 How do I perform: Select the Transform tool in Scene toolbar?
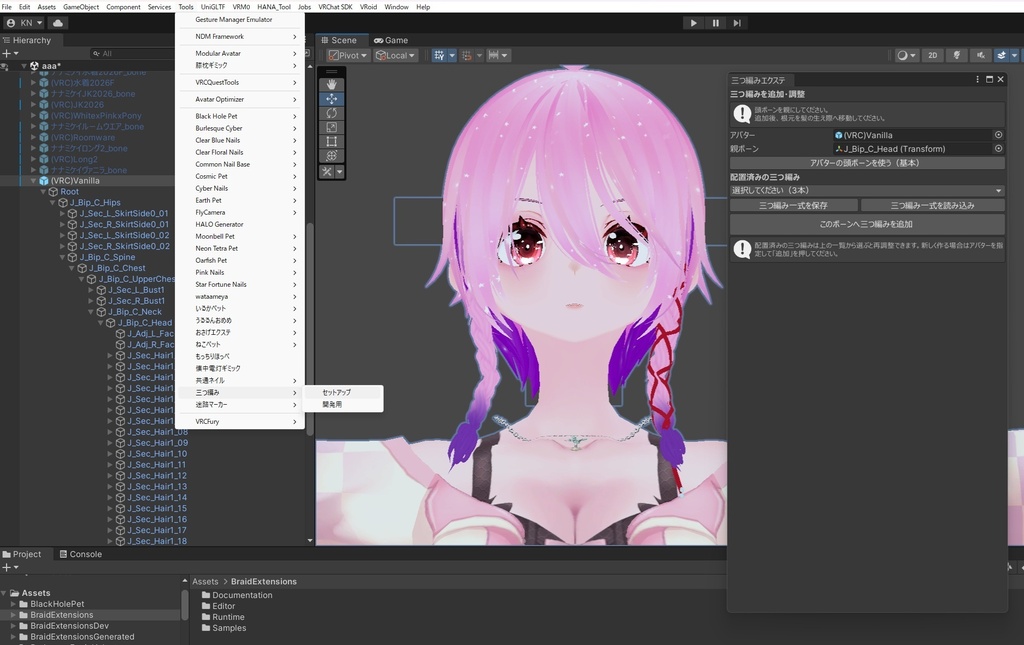click(332, 155)
